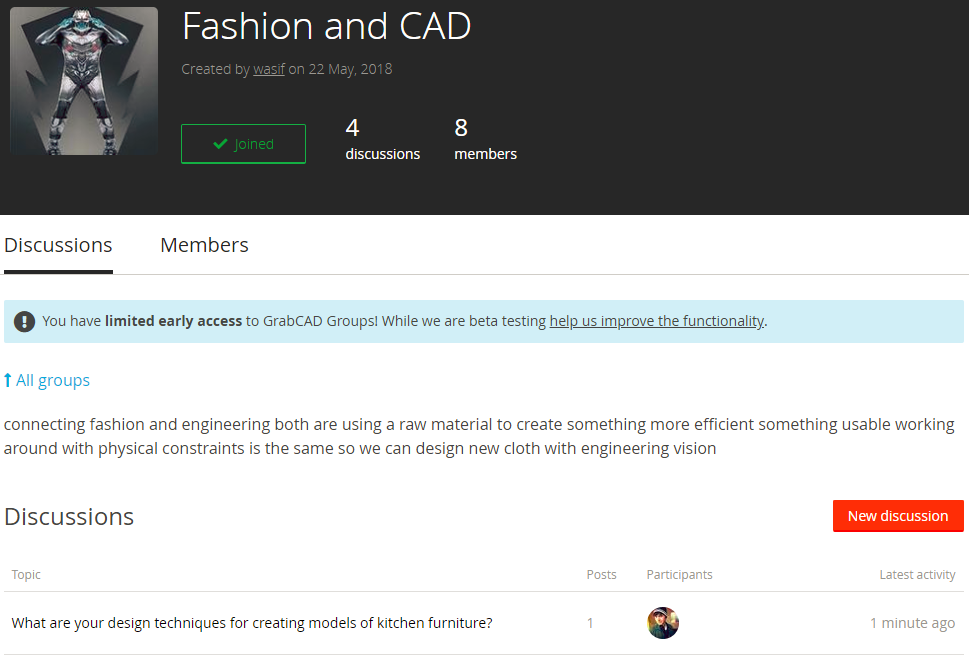Go back to All groups

[x=52, y=380]
